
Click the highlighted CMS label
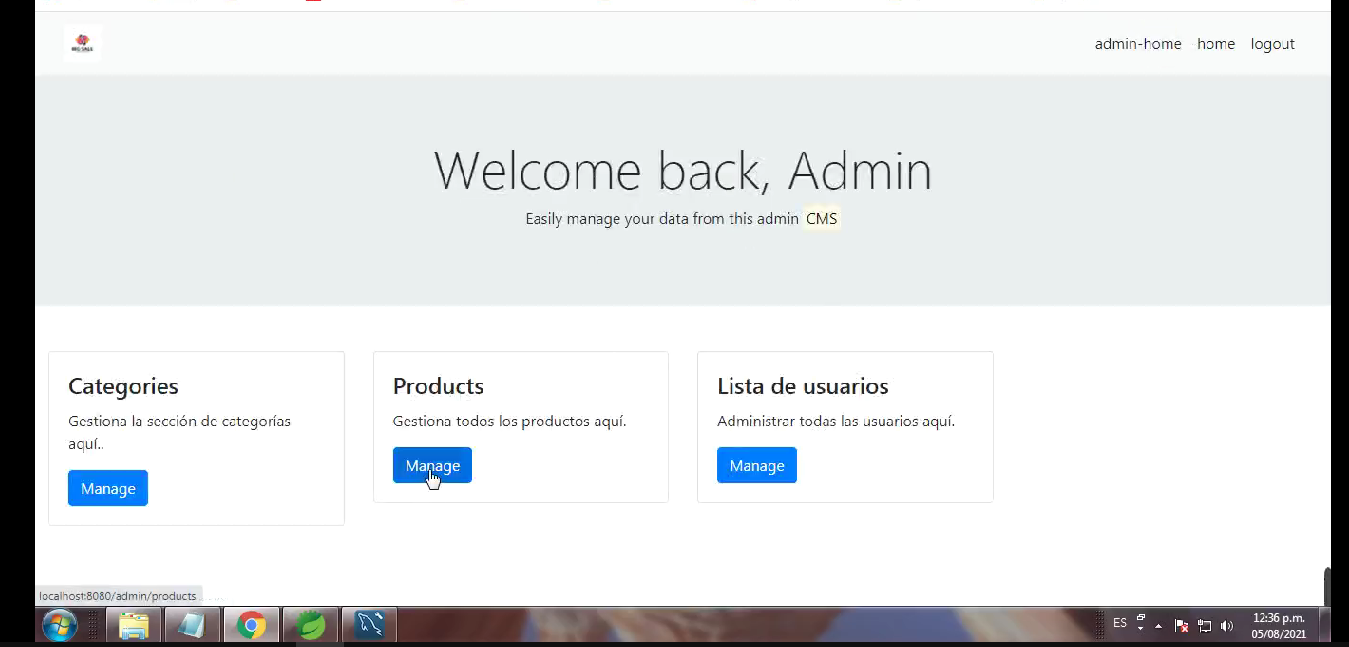(821, 218)
